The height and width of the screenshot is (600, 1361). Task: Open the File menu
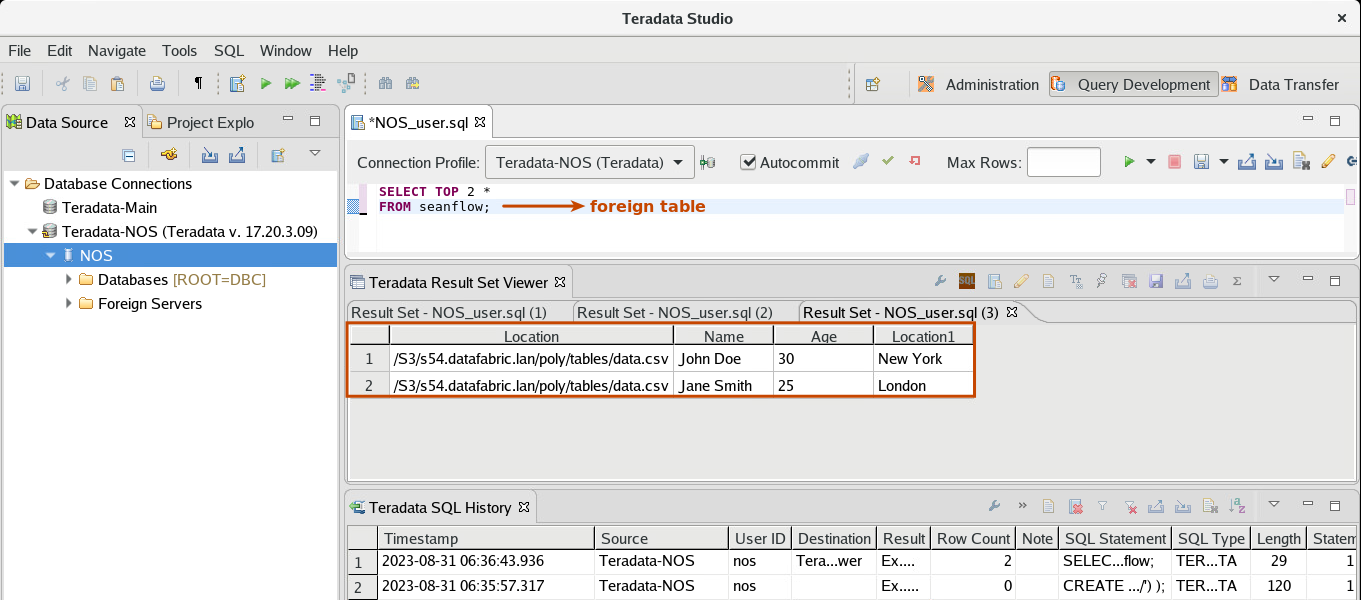19,50
